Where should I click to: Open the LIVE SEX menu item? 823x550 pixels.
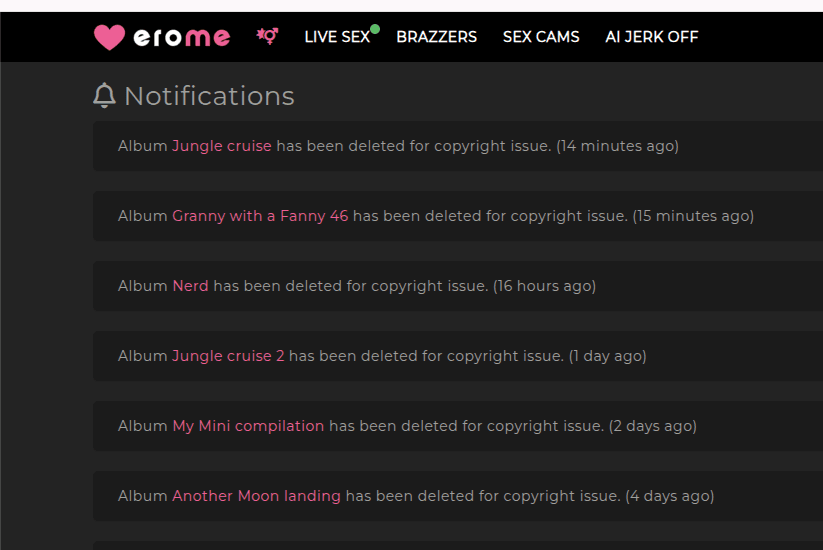coord(337,37)
